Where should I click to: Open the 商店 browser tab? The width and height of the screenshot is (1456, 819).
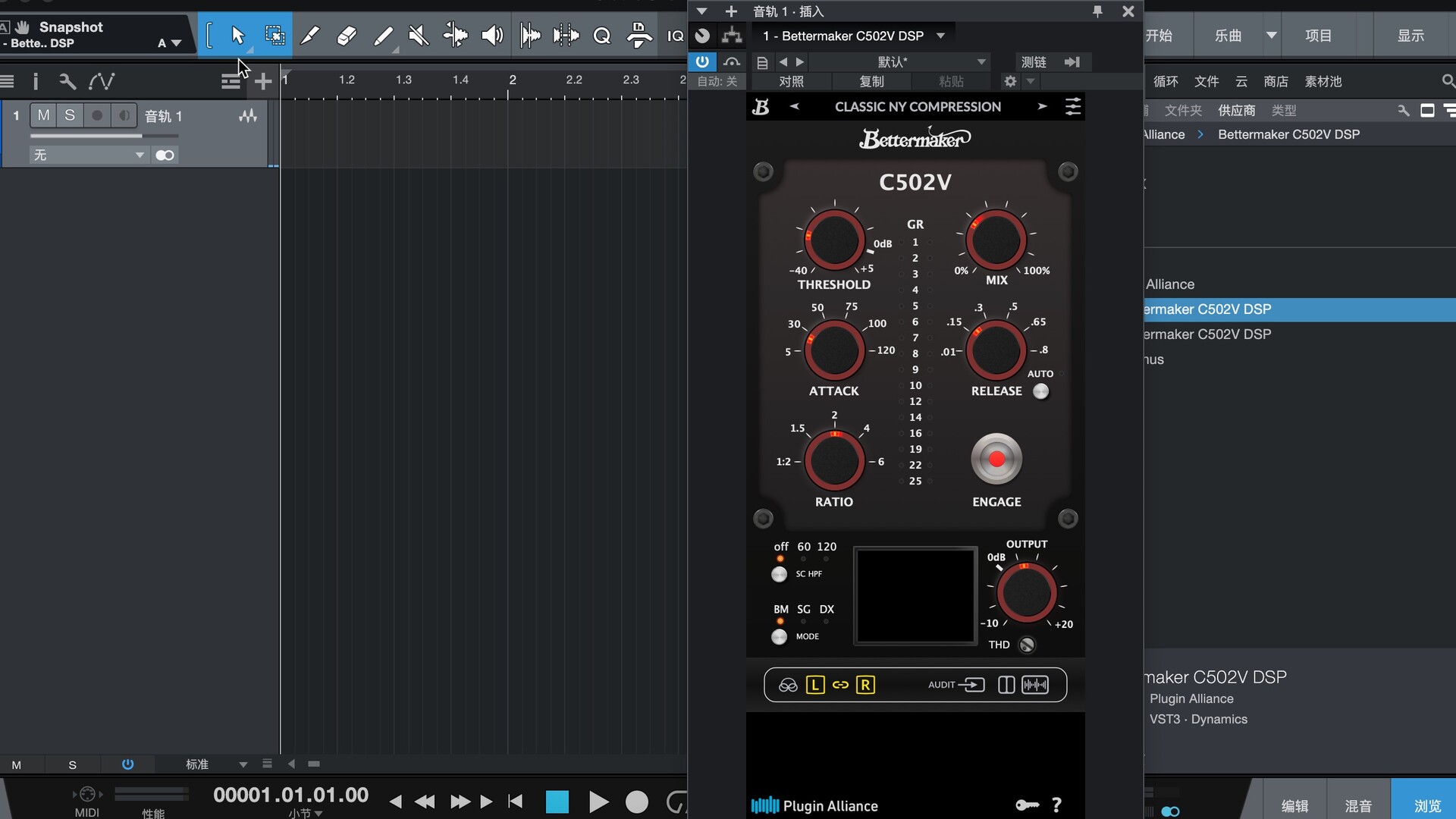coord(1276,81)
